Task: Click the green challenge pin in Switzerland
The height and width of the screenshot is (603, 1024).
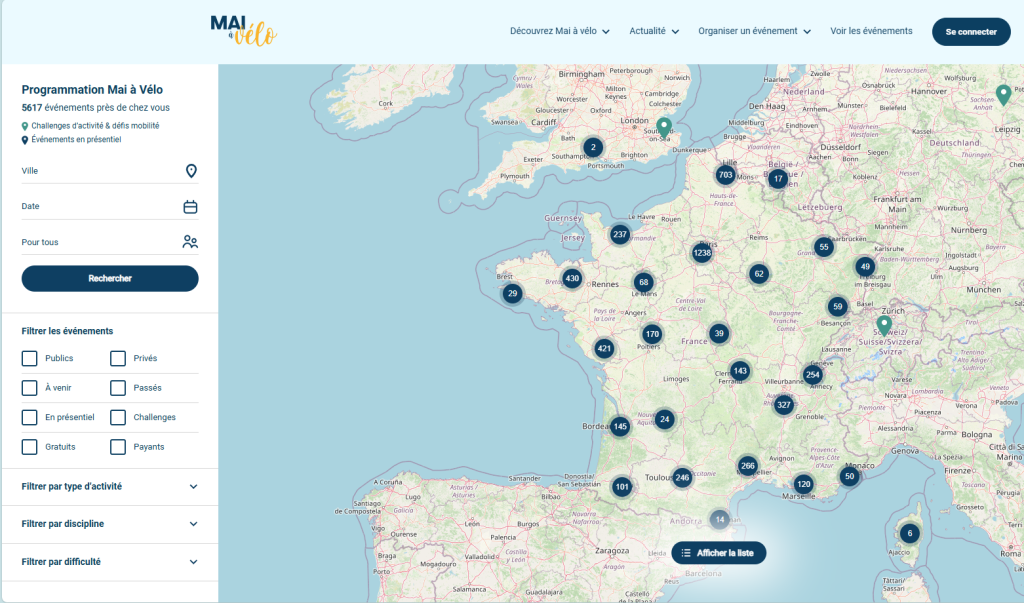Action: pyautogui.click(x=884, y=325)
